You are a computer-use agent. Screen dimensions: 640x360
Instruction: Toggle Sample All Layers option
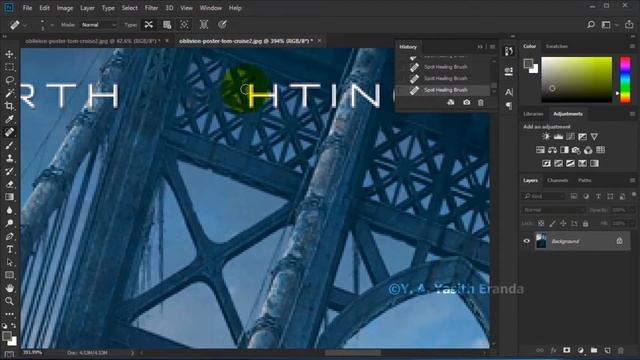click(x=204, y=25)
